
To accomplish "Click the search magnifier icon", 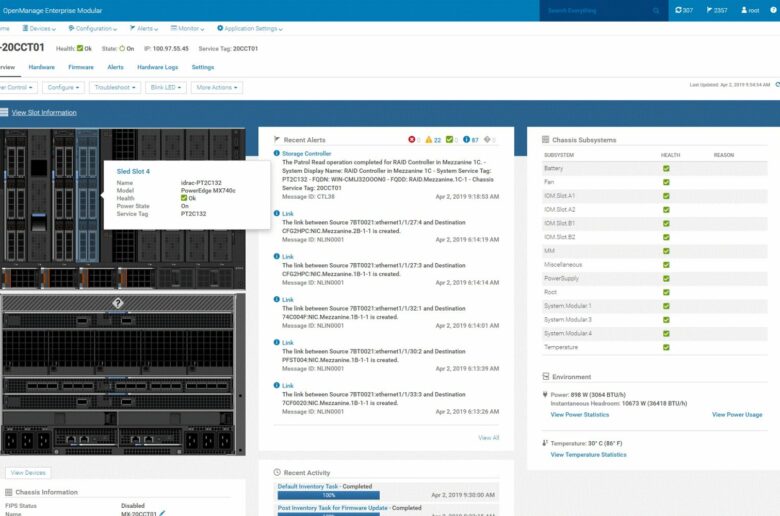I will point(656,10).
